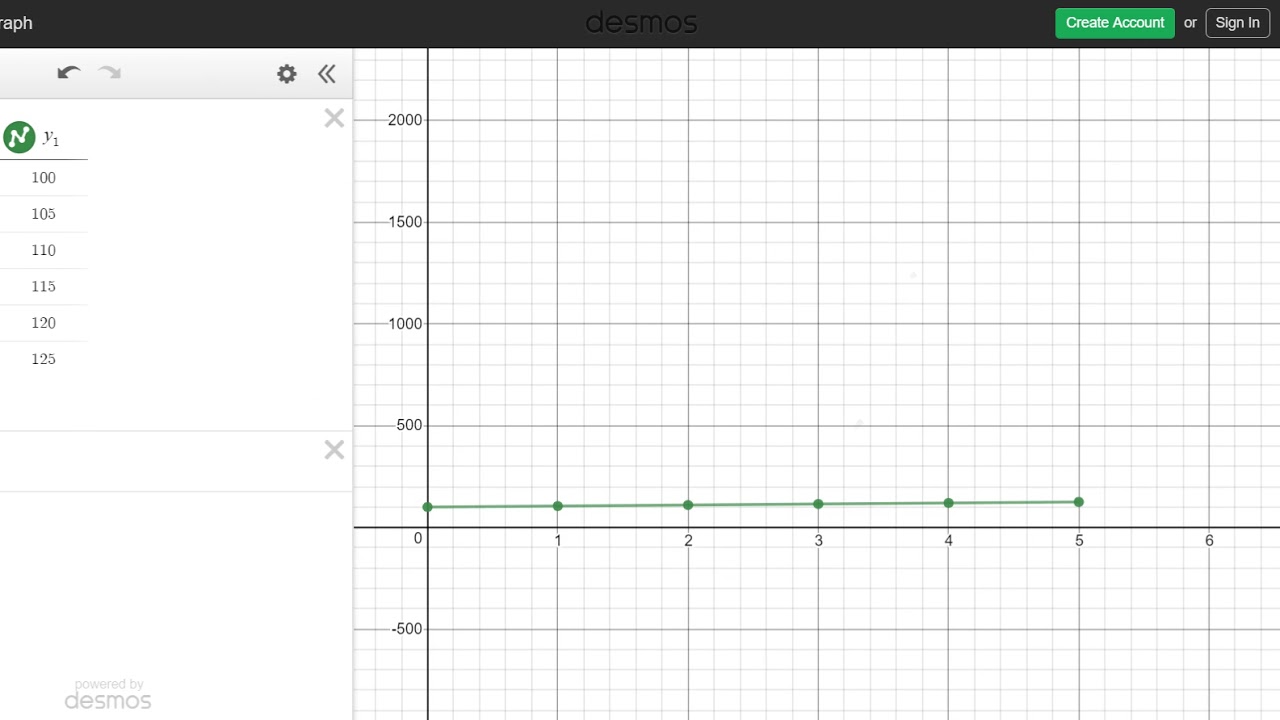Undo the last action
The image size is (1280, 720).
click(x=69, y=73)
